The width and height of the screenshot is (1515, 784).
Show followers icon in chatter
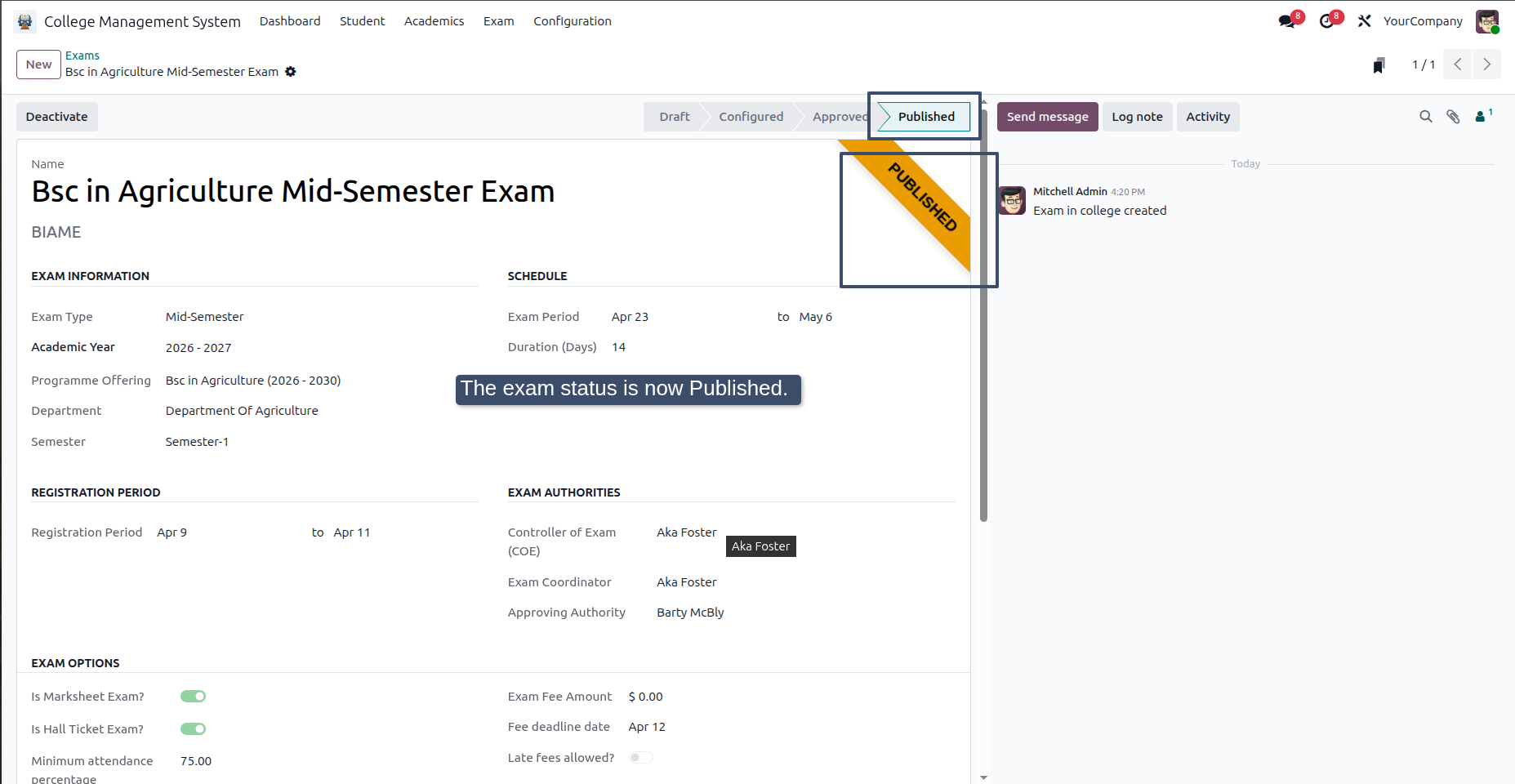1482,116
